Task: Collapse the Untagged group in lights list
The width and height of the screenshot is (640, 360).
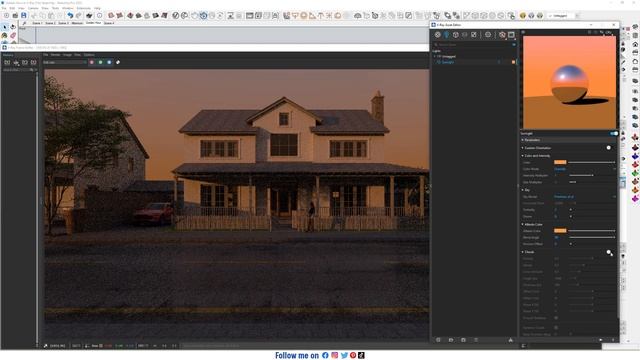Action: (435, 56)
